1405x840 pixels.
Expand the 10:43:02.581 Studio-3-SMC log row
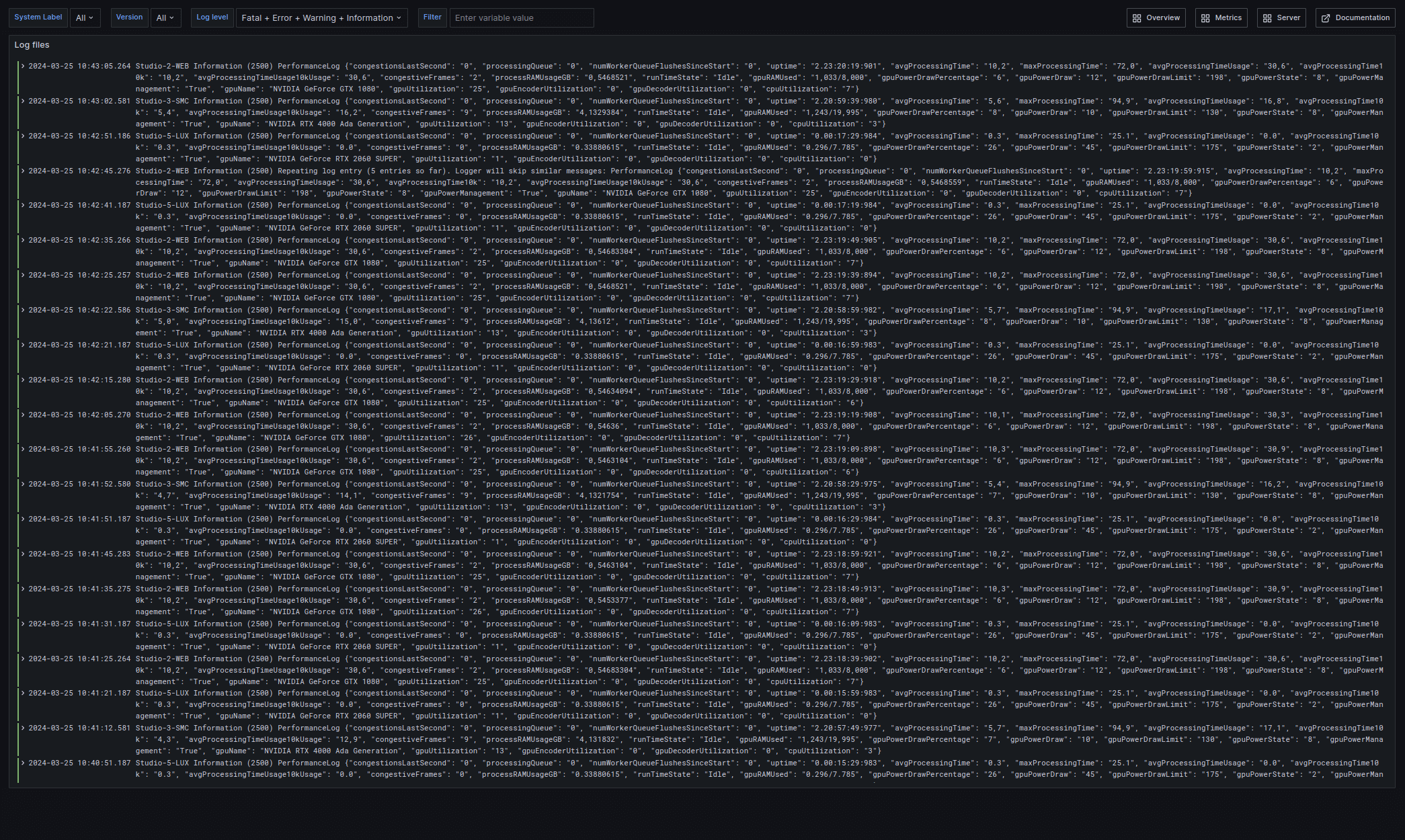(x=23, y=101)
